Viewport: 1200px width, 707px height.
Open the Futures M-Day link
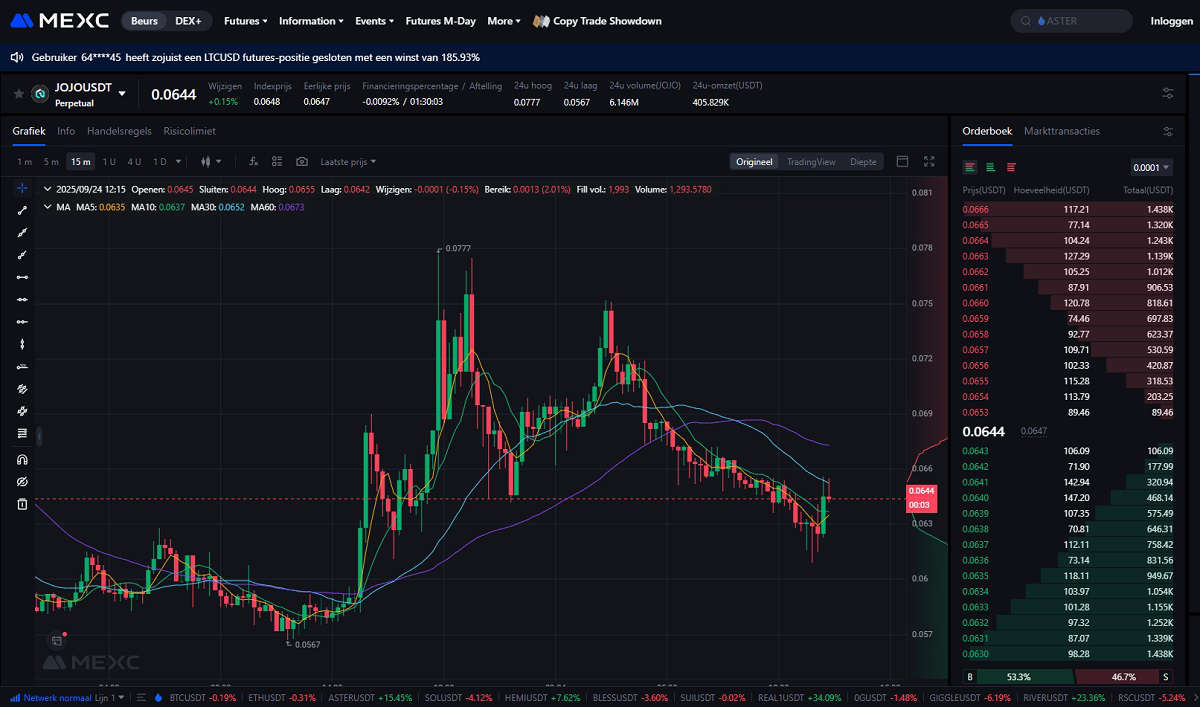pos(440,21)
